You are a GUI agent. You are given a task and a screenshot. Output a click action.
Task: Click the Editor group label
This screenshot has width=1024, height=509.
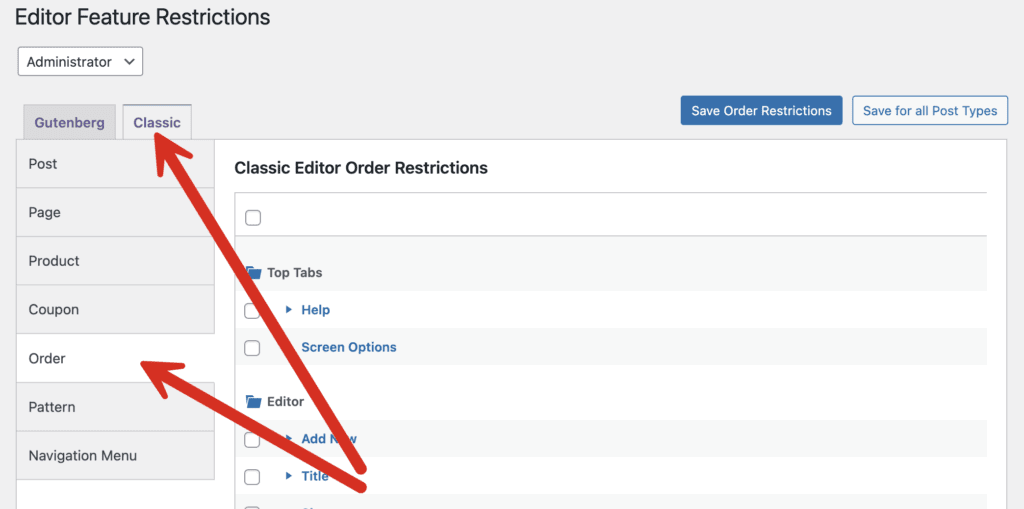(x=285, y=401)
